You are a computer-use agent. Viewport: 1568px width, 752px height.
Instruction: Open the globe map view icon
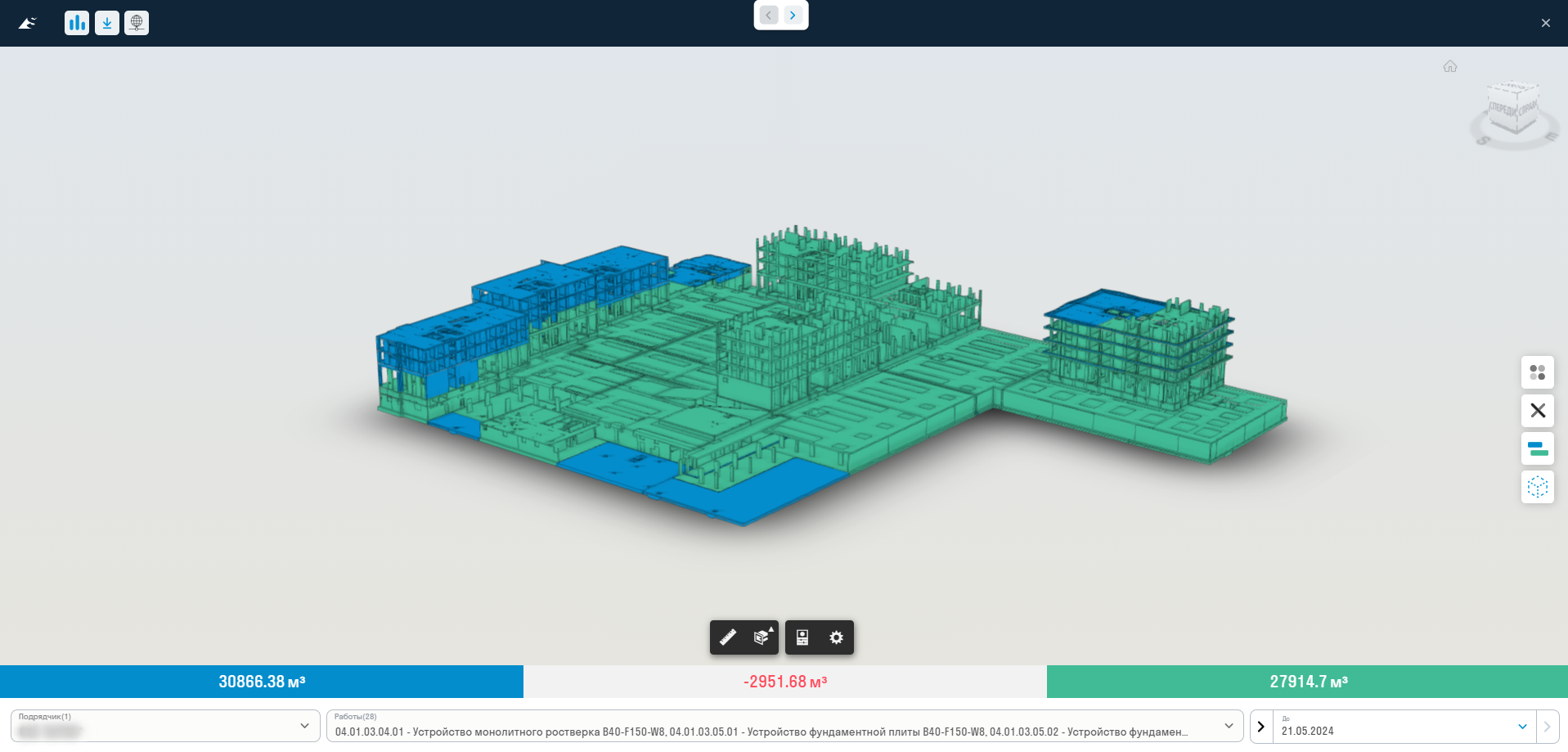[137, 23]
